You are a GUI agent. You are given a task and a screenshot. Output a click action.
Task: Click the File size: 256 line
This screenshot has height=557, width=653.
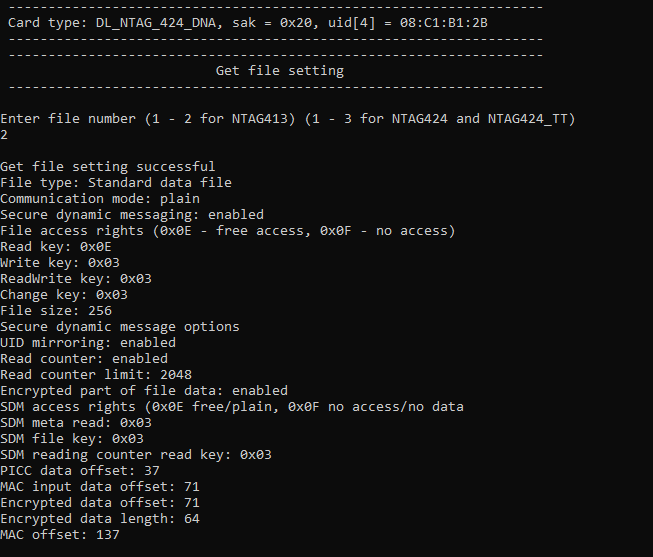(x=56, y=311)
